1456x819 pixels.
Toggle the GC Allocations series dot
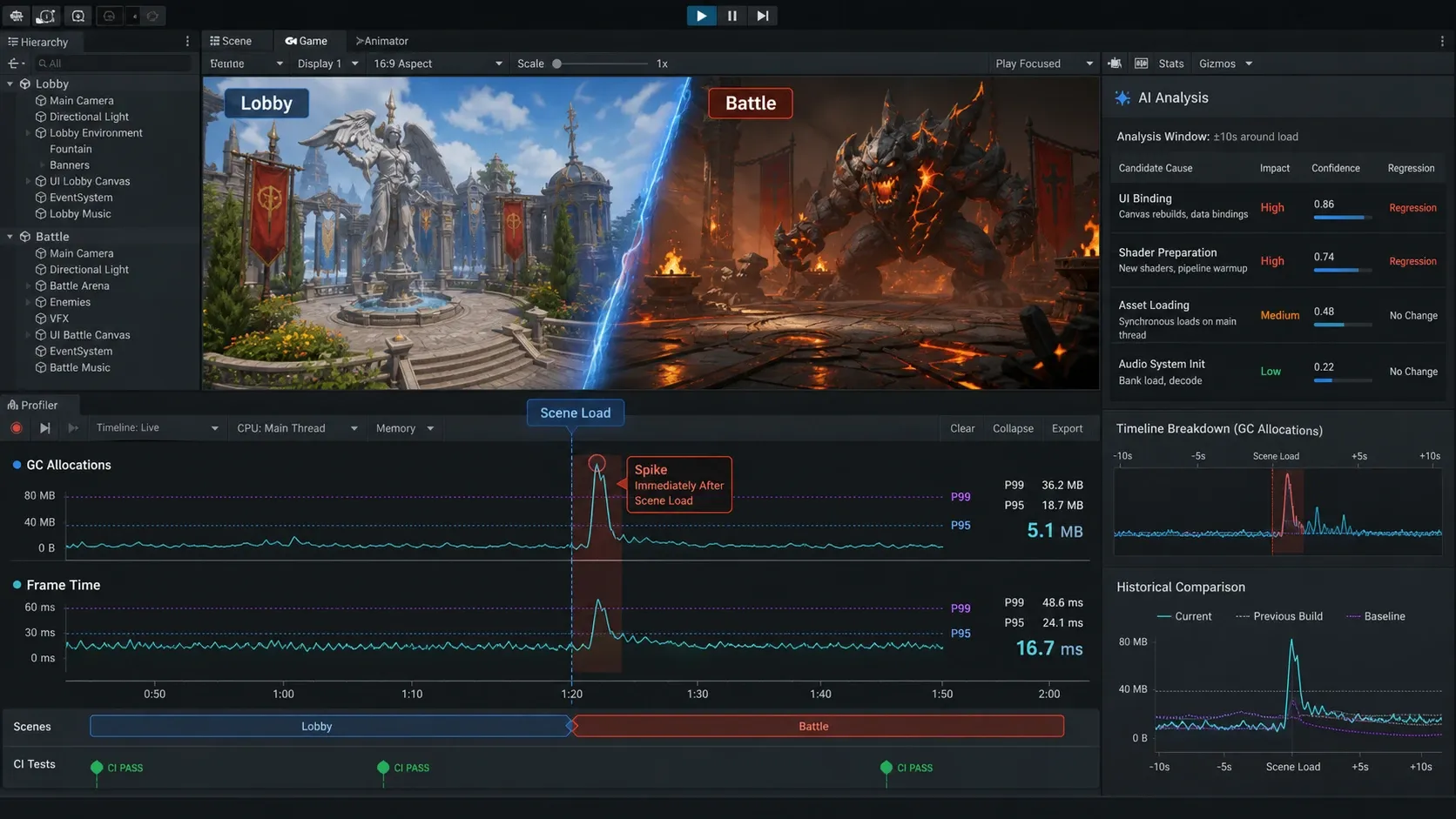coord(17,465)
